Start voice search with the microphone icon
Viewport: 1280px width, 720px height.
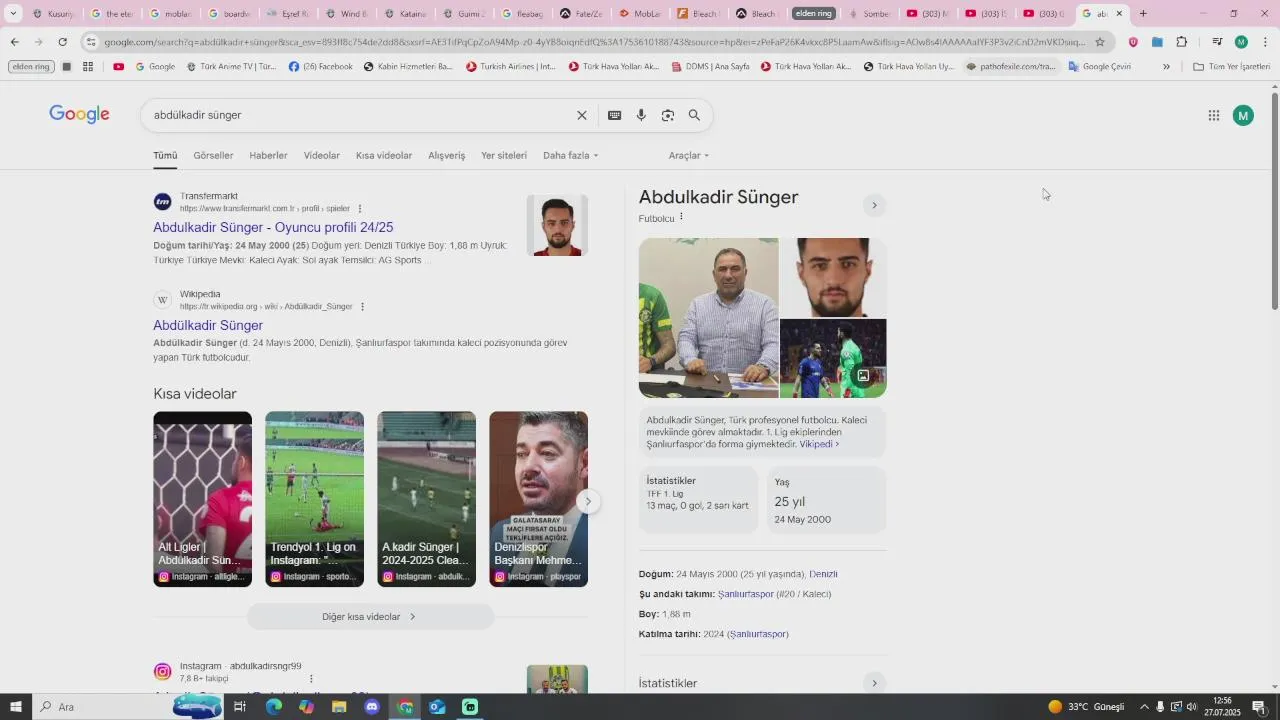coord(641,115)
